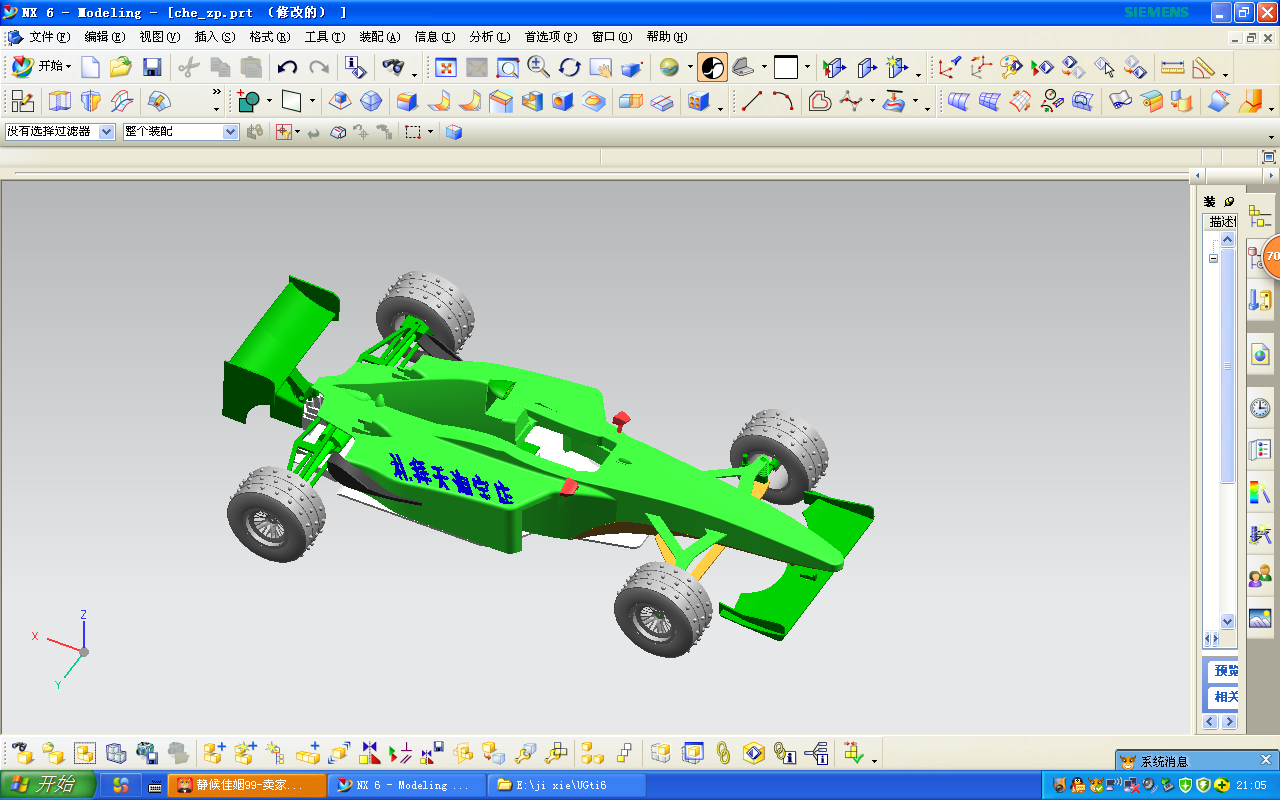
Task: Click the Undo arrow icon
Action: [288, 68]
